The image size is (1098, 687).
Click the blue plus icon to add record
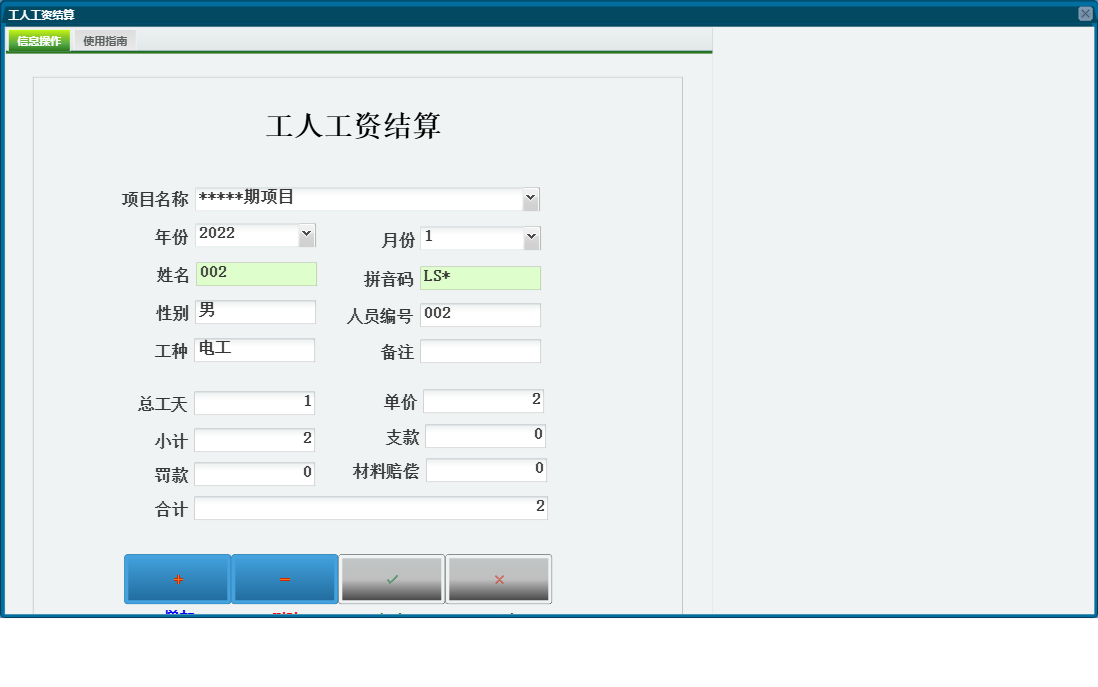pyautogui.click(x=177, y=578)
